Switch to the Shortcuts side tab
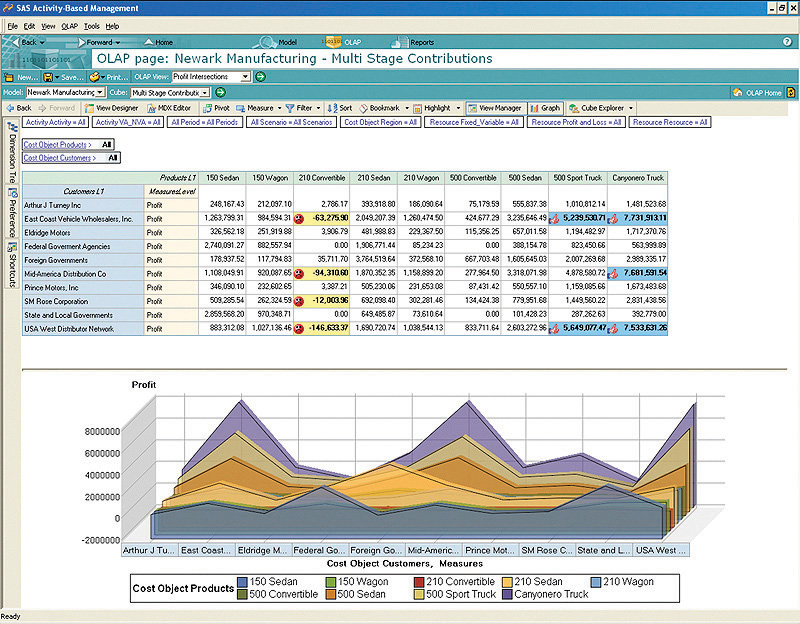 click(x=12, y=264)
